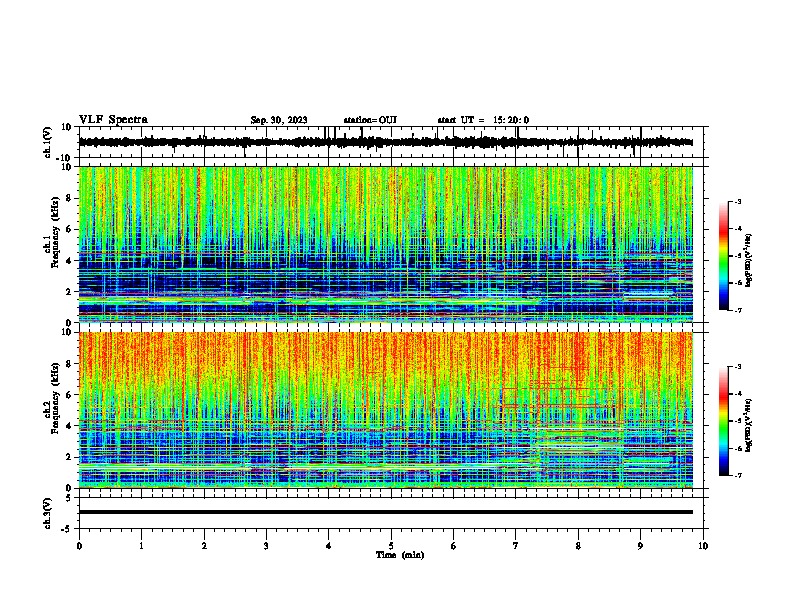The height and width of the screenshot is (612, 792).
Task: Click the ch.1 color scale bar
Action: click(724, 256)
